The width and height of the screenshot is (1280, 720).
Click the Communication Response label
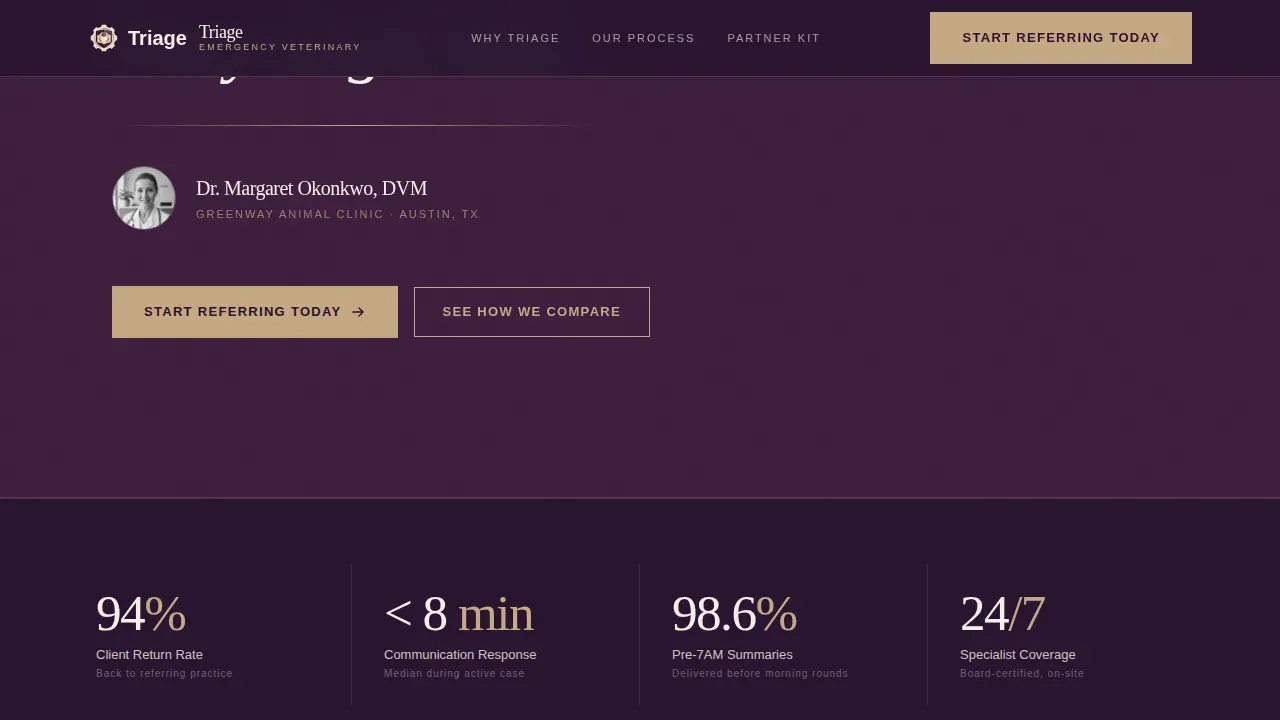[460, 655]
